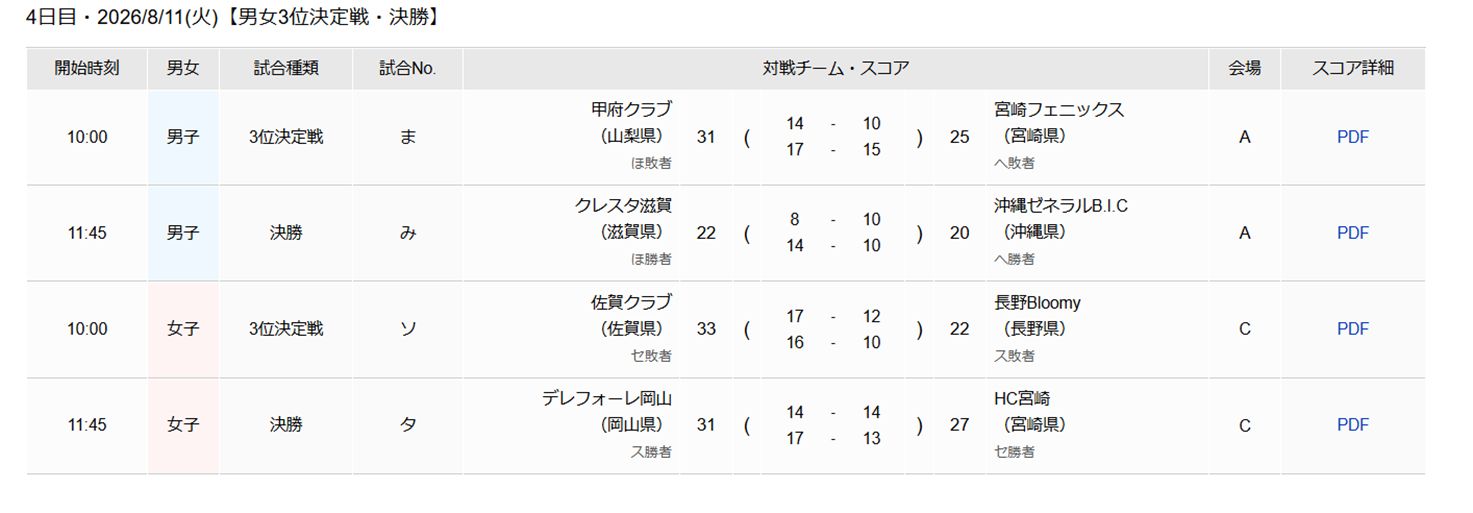Select team name 甲府クラブ
Screen dimensions: 1473x513
(x=631, y=110)
